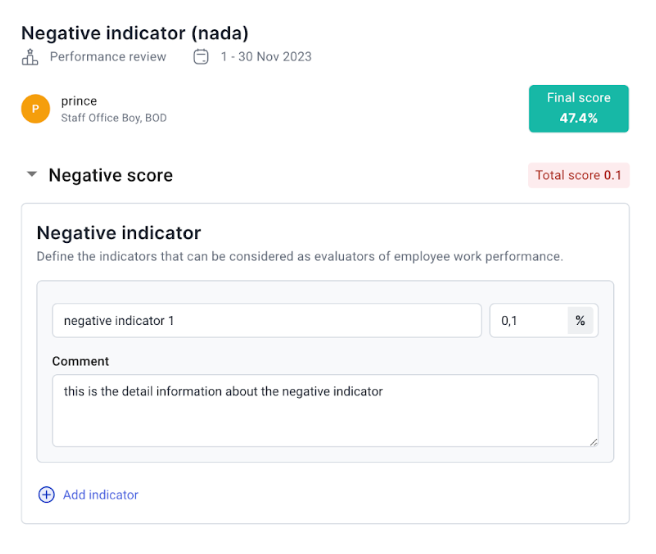This screenshot has height=554, width=656.
Task: Click the calendar icon beside the date range
Action: click(201, 57)
